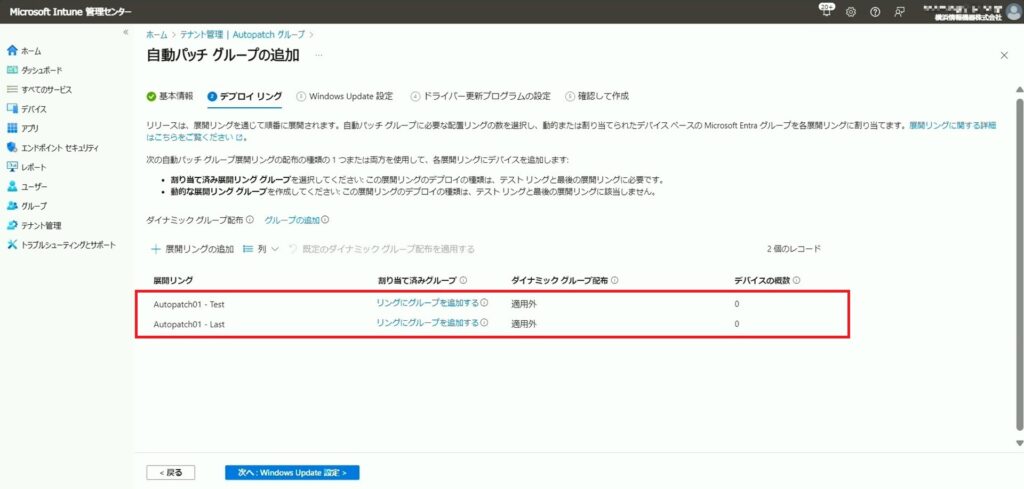Open the Troubleshooting and Support icon
This screenshot has height=489, width=1024.
click(x=12, y=245)
